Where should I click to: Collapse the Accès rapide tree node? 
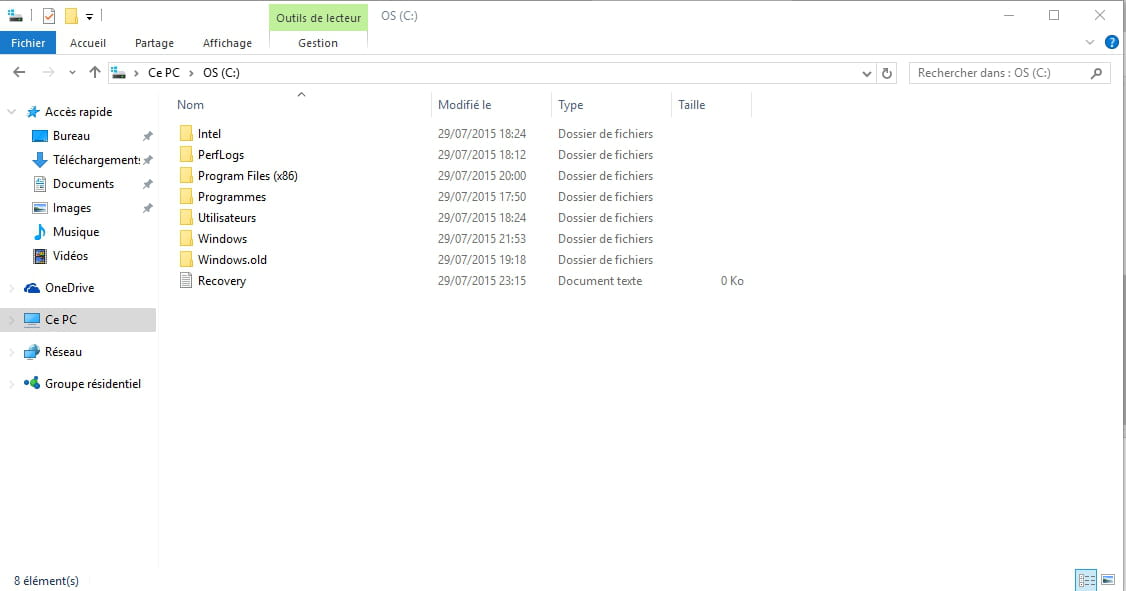point(11,112)
